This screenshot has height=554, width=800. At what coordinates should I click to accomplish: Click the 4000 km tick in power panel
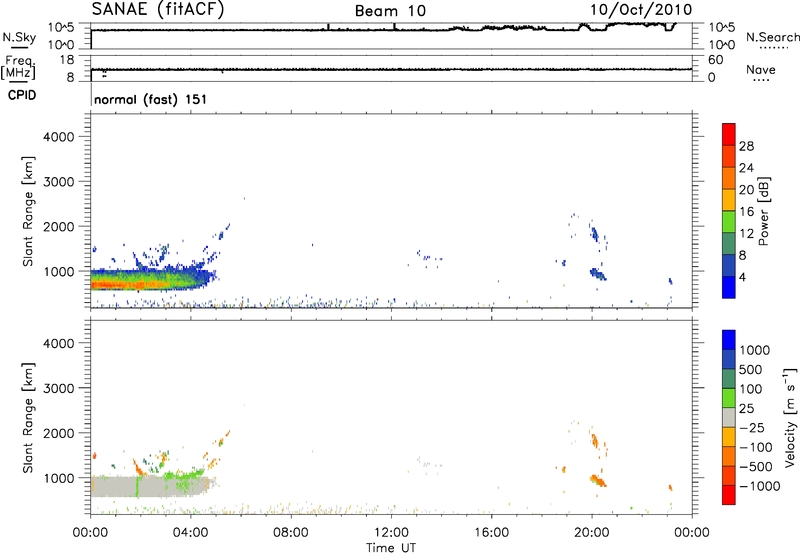click(x=59, y=137)
